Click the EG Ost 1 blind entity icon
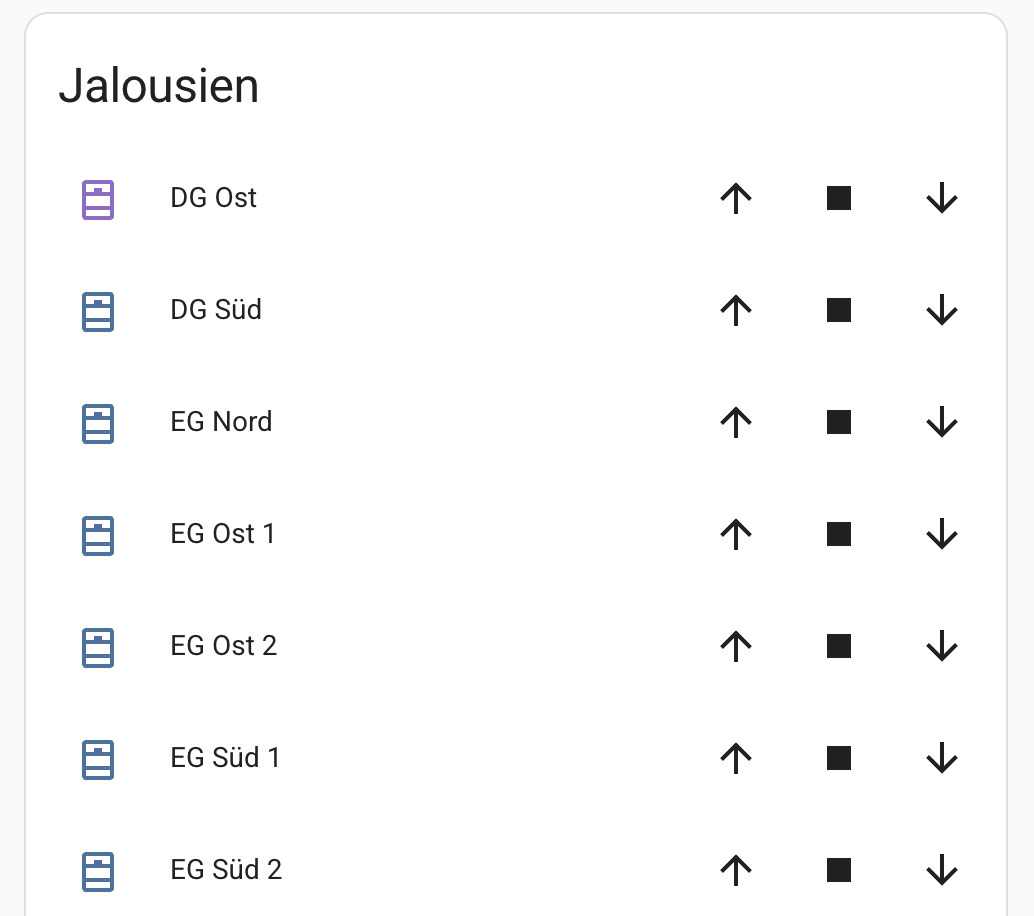 point(97,535)
